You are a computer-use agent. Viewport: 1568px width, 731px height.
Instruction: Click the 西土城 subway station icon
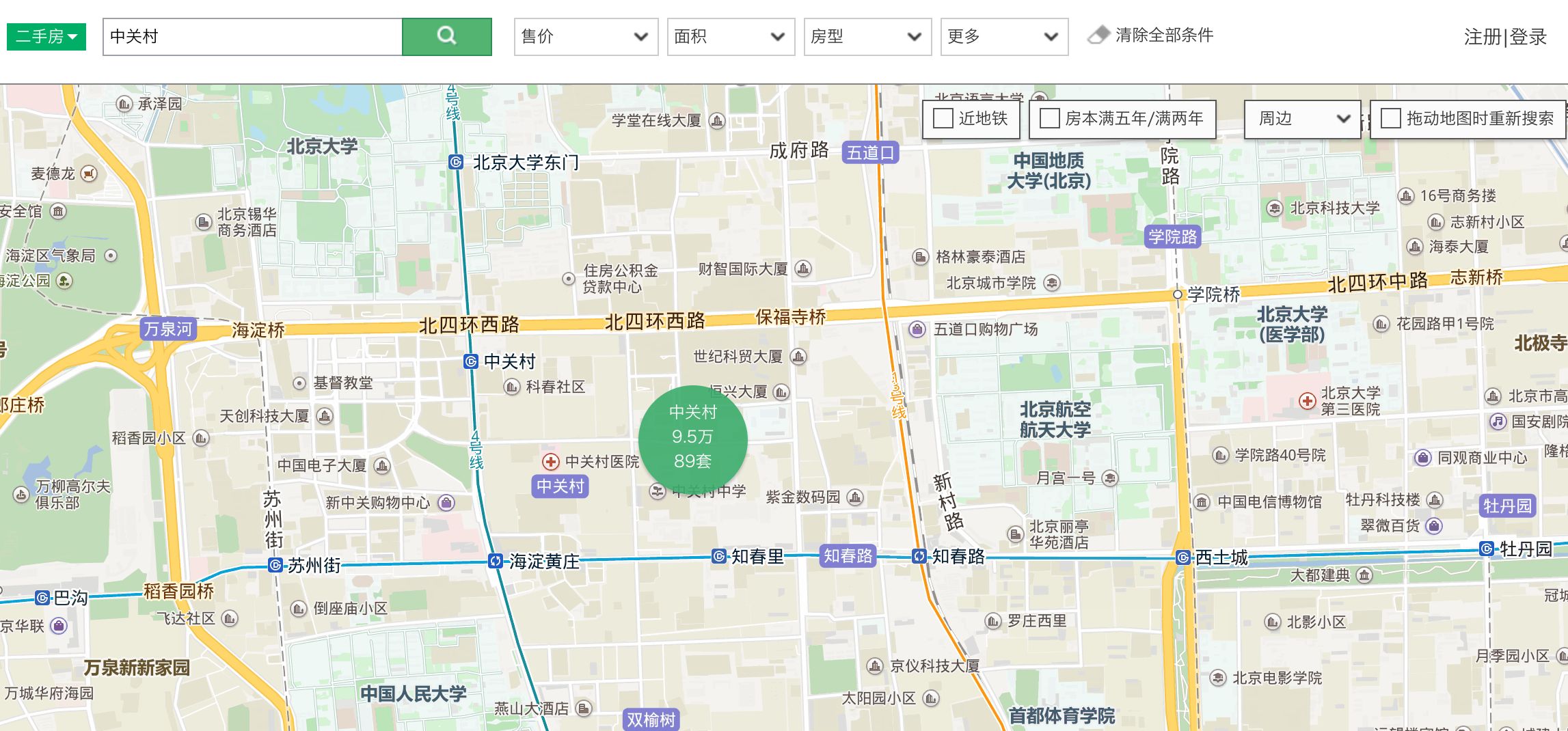pyautogui.click(x=1183, y=557)
